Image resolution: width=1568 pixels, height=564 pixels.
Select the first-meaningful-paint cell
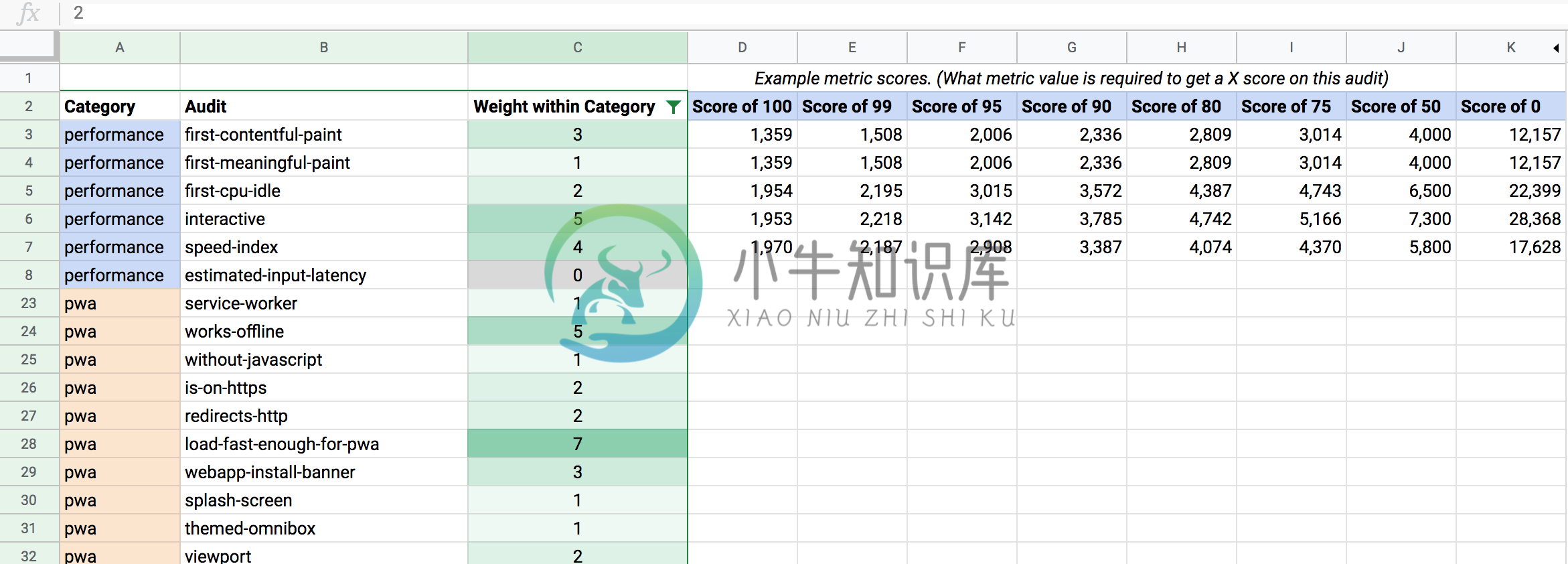click(324, 163)
